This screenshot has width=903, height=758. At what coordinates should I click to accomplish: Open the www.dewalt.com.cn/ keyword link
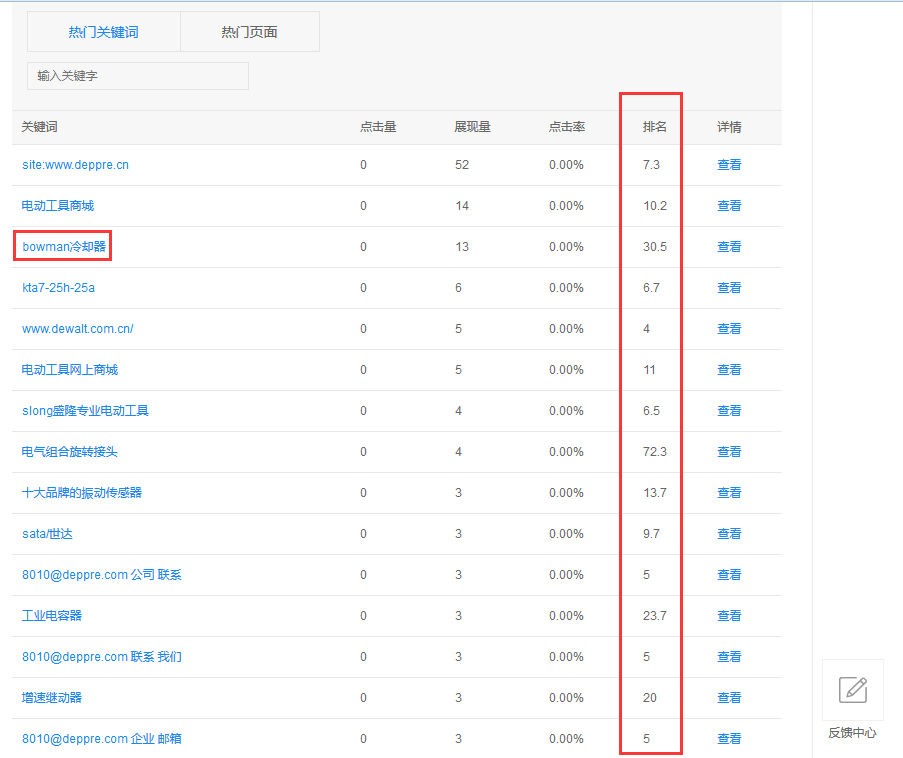coord(77,329)
